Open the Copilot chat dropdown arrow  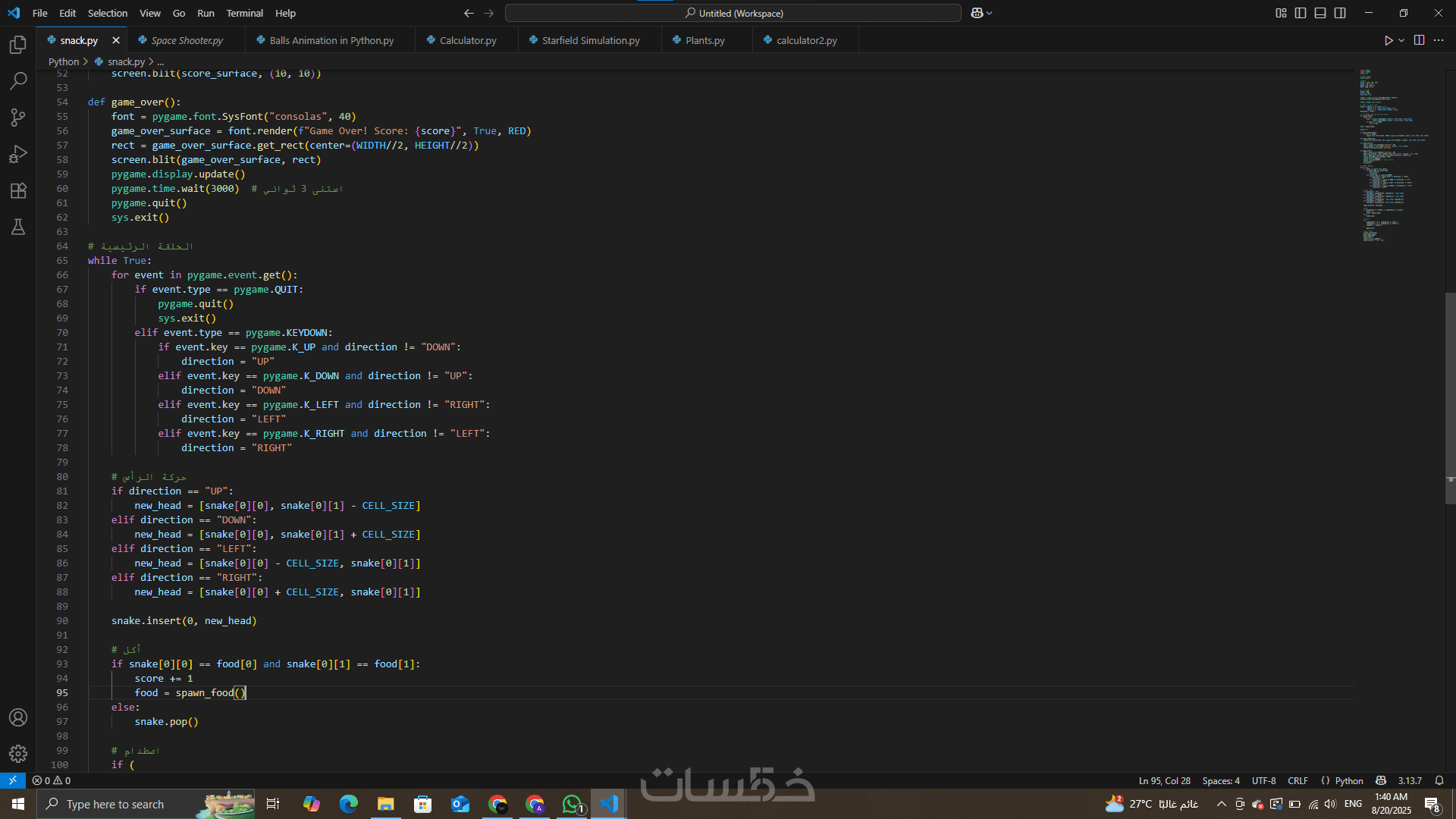click(x=990, y=13)
